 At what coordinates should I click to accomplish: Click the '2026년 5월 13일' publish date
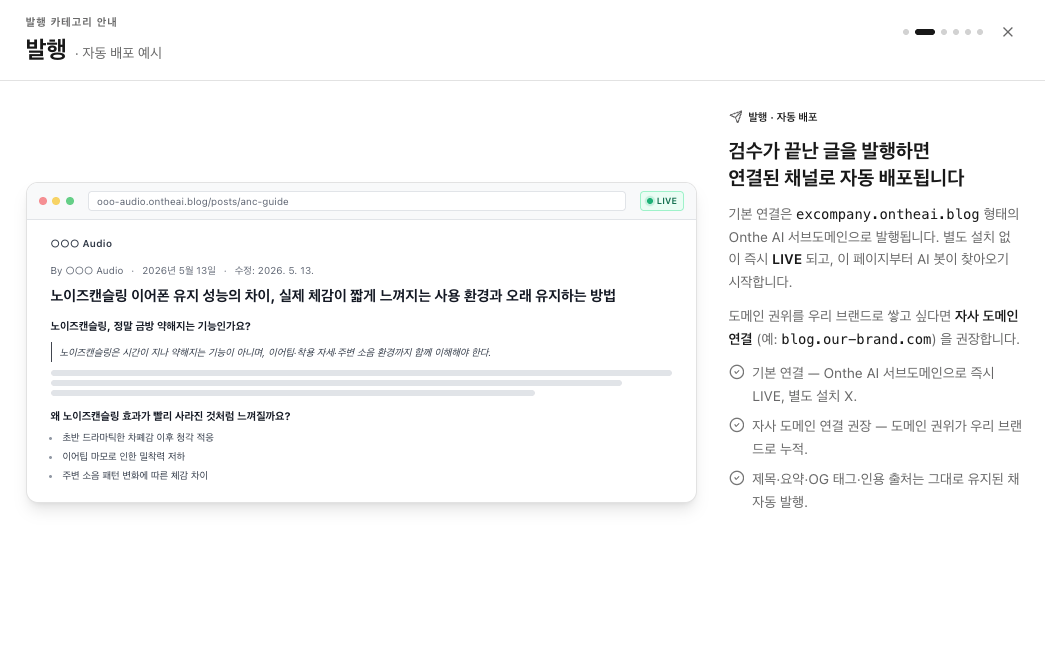(179, 271)
